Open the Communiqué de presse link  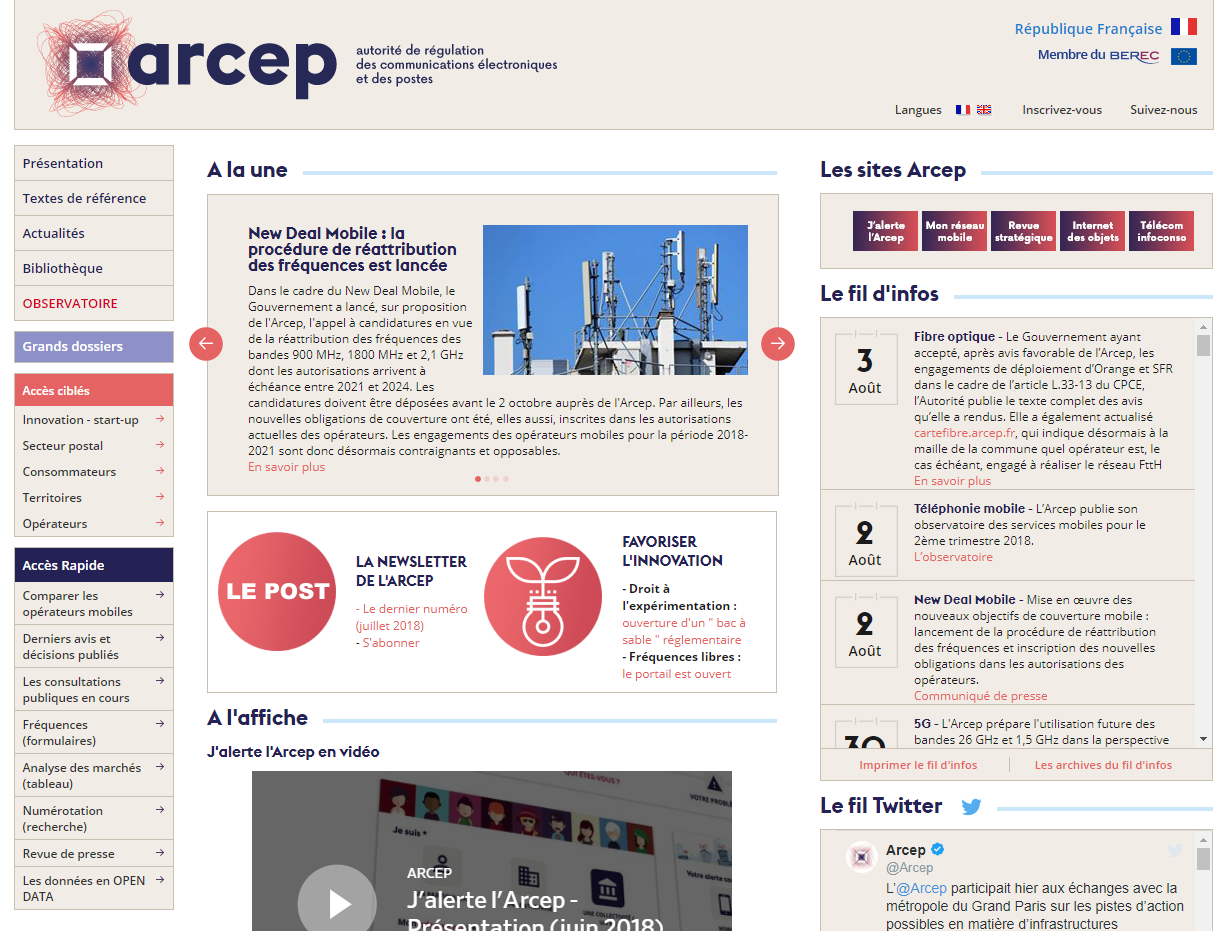click(x=980, y=696)
